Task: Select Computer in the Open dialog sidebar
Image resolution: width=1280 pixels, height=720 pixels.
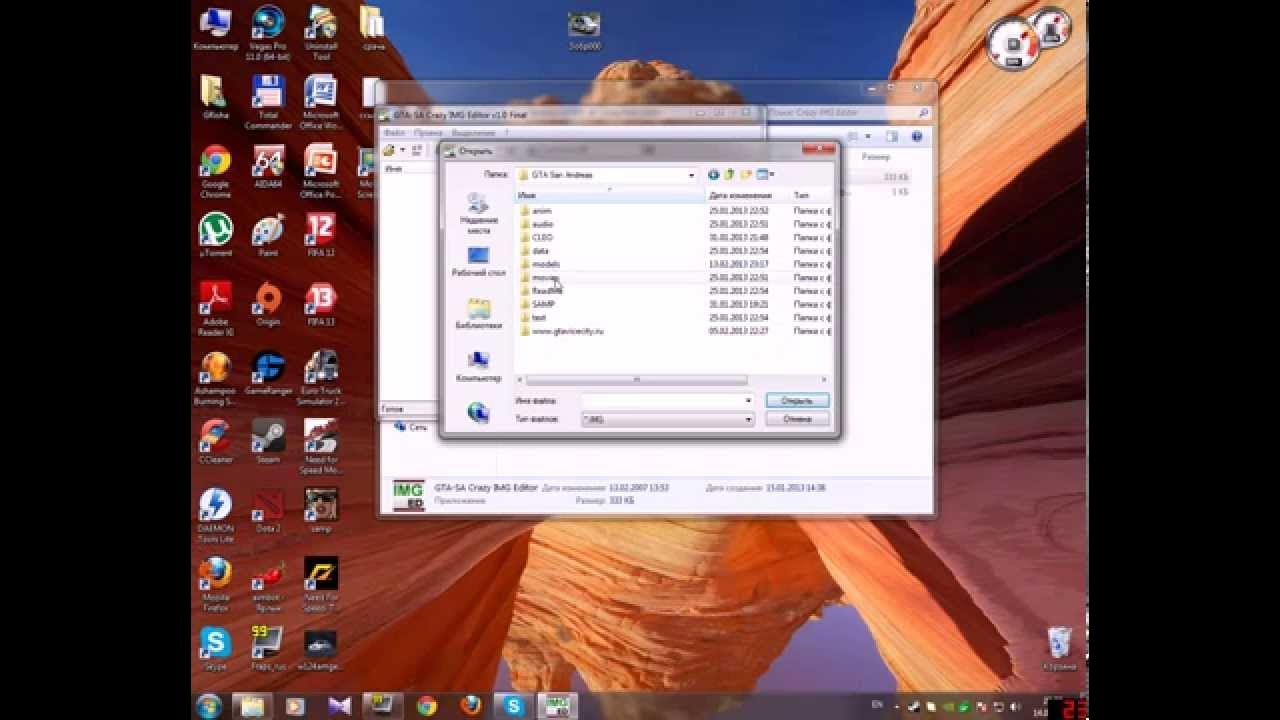Action: [x=478, y=366]
